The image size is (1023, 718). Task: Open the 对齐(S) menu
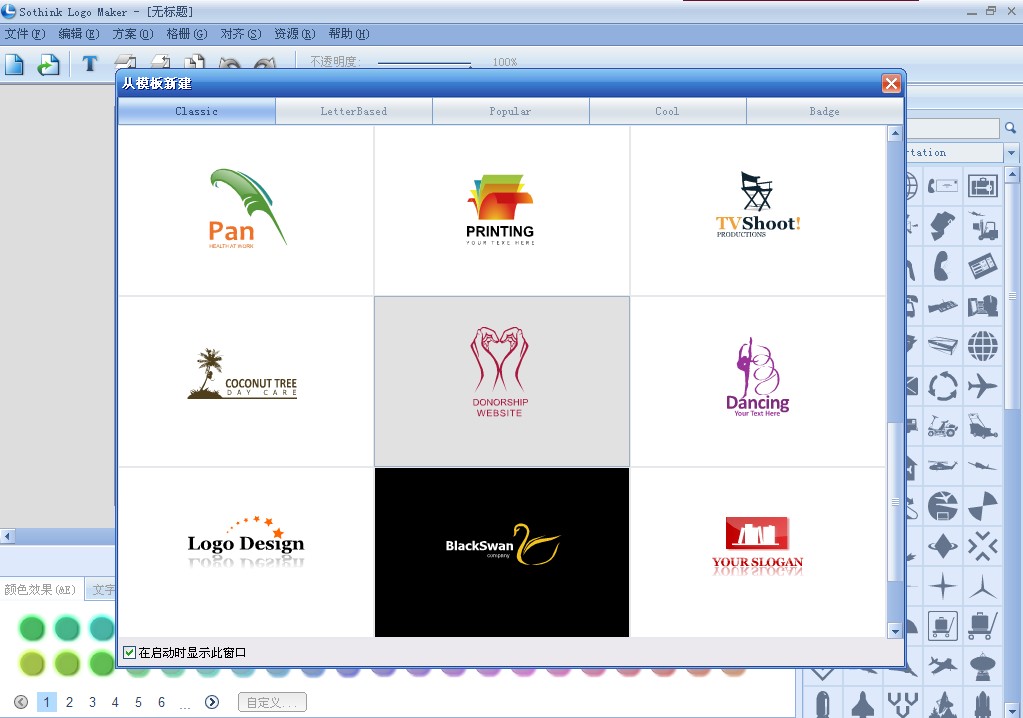tap(241, 34)
